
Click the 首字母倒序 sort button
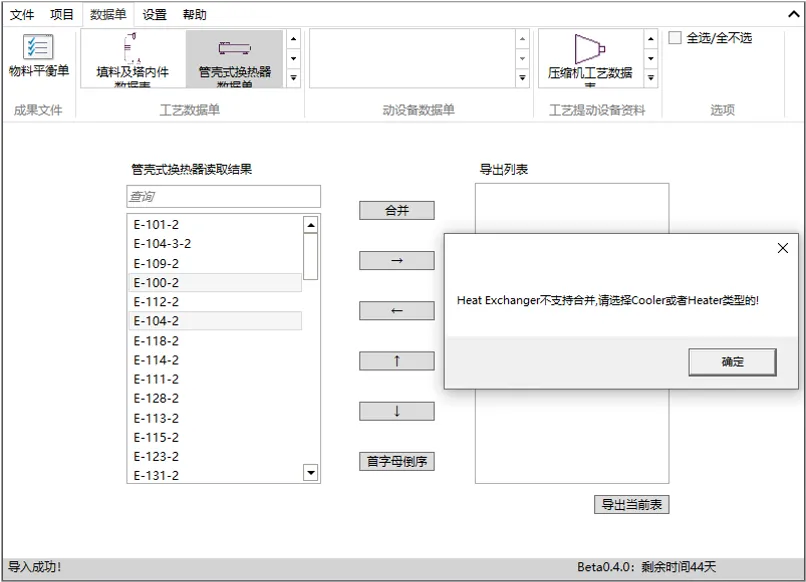point(396,461)
